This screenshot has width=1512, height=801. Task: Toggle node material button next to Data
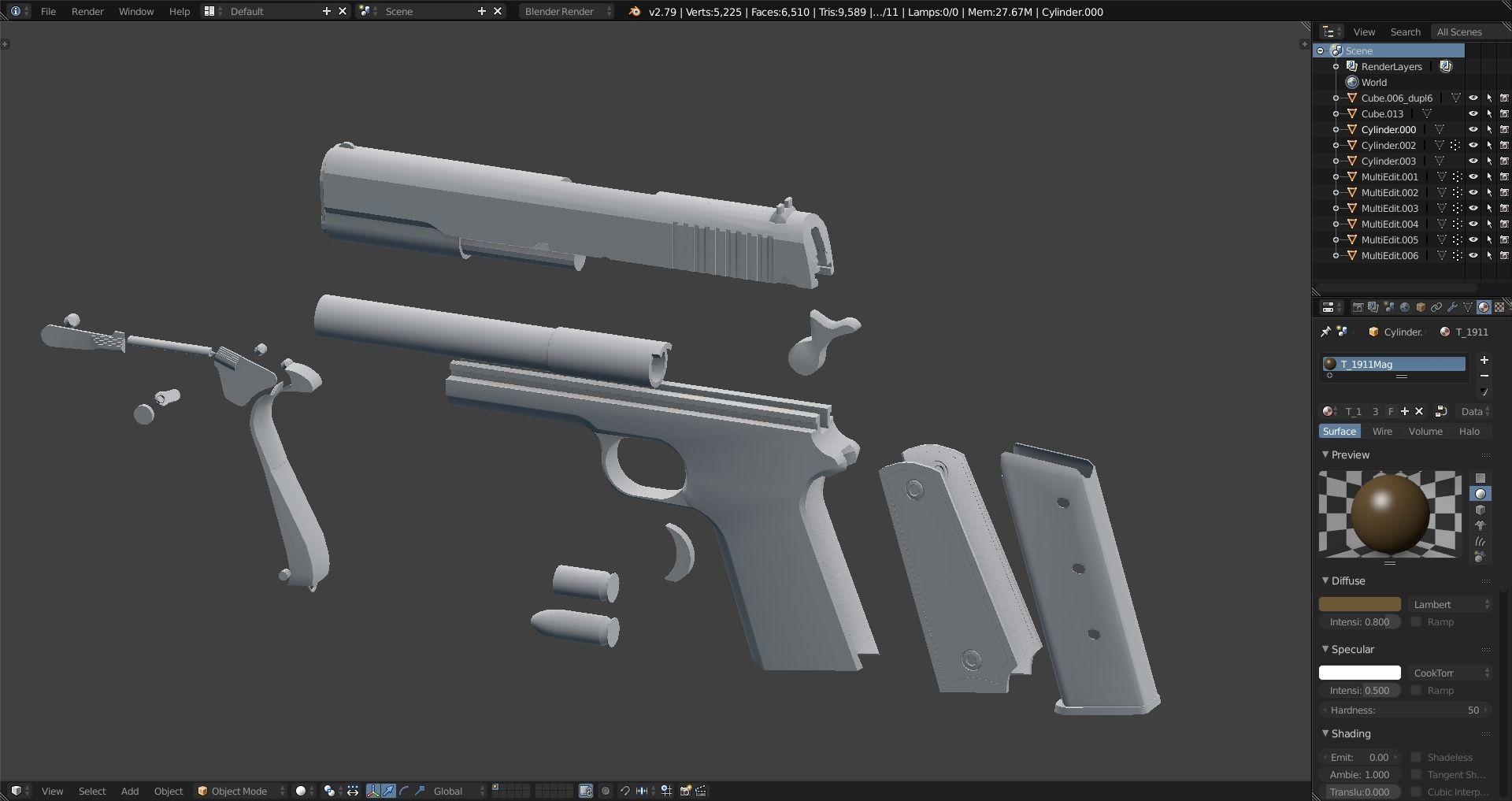tap(1441, 411)
